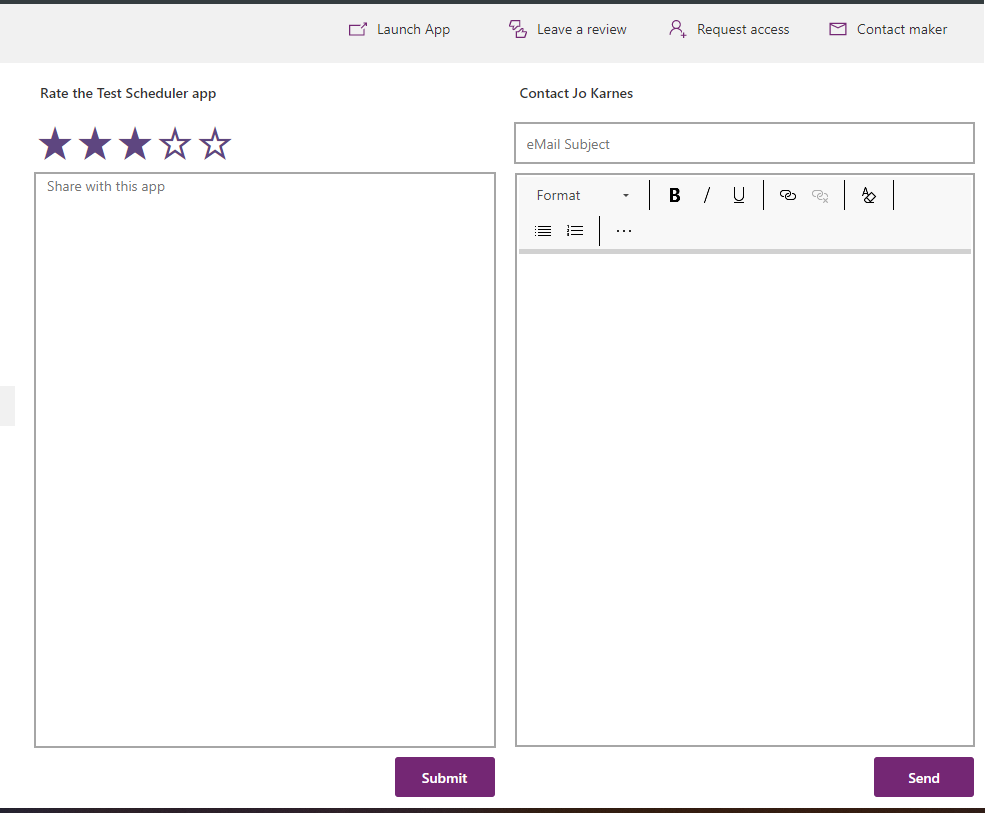Submit the app review

tap(444, 777)
